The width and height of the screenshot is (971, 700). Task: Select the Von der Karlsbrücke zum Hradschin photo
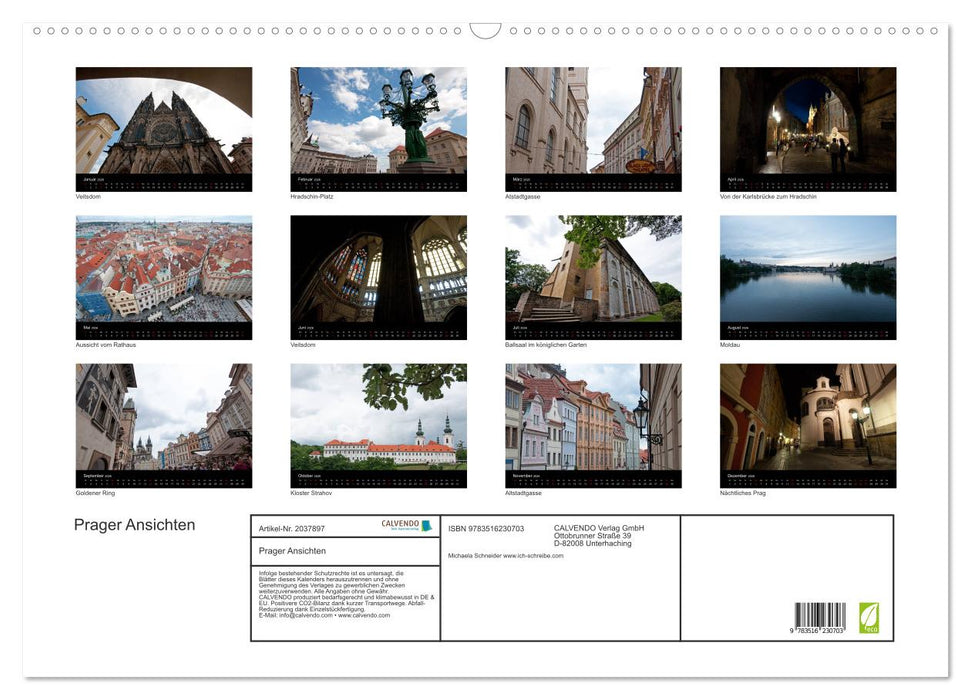pos(808,122)
